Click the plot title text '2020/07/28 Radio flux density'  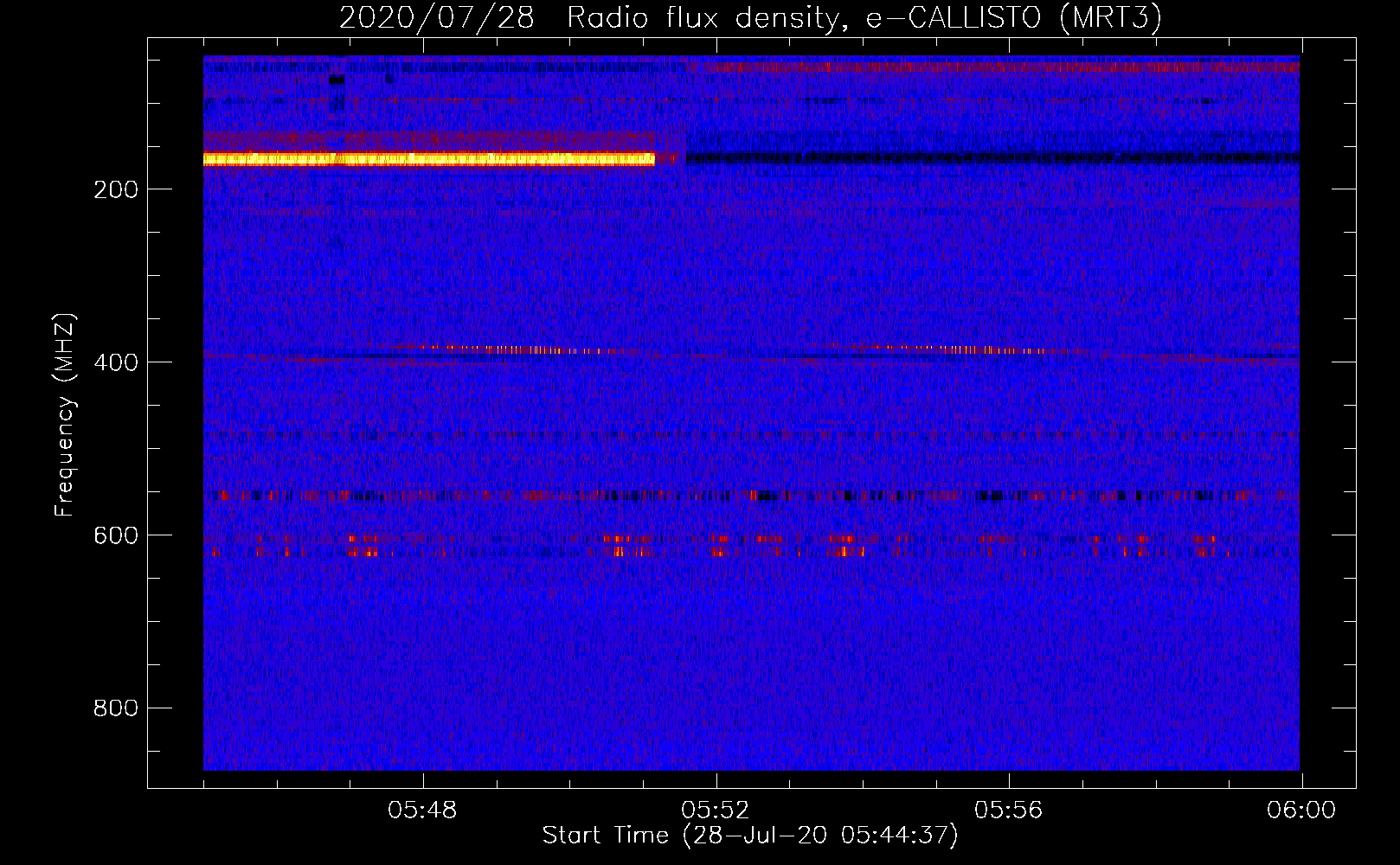coord(589,18)
